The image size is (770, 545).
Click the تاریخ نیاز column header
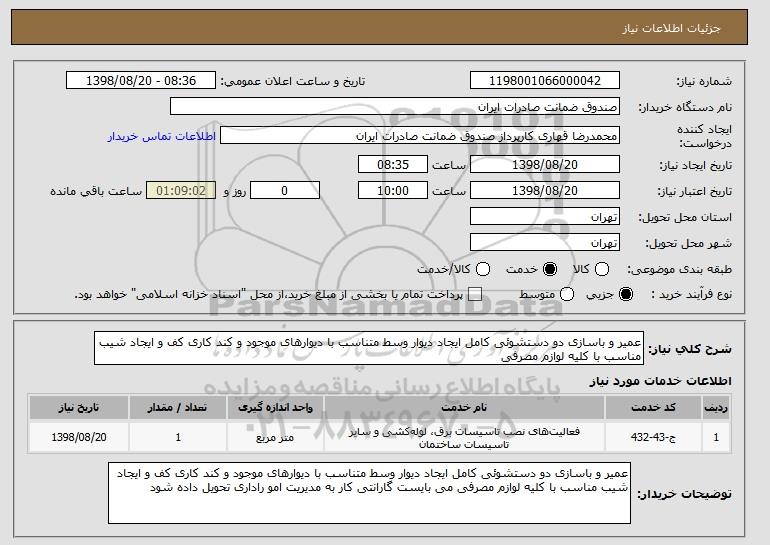pos(79,408)
